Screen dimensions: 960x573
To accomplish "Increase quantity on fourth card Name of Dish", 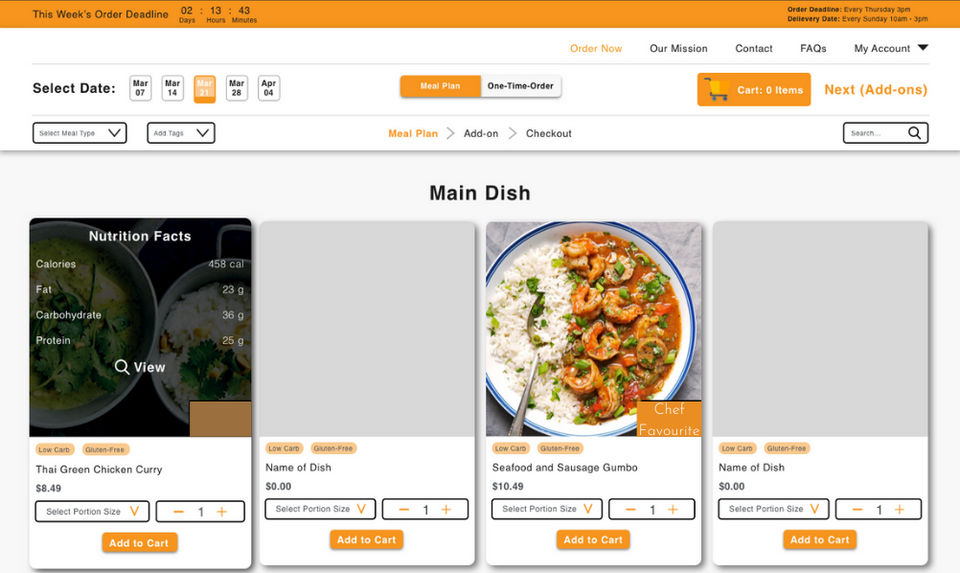I will (899, 509).
